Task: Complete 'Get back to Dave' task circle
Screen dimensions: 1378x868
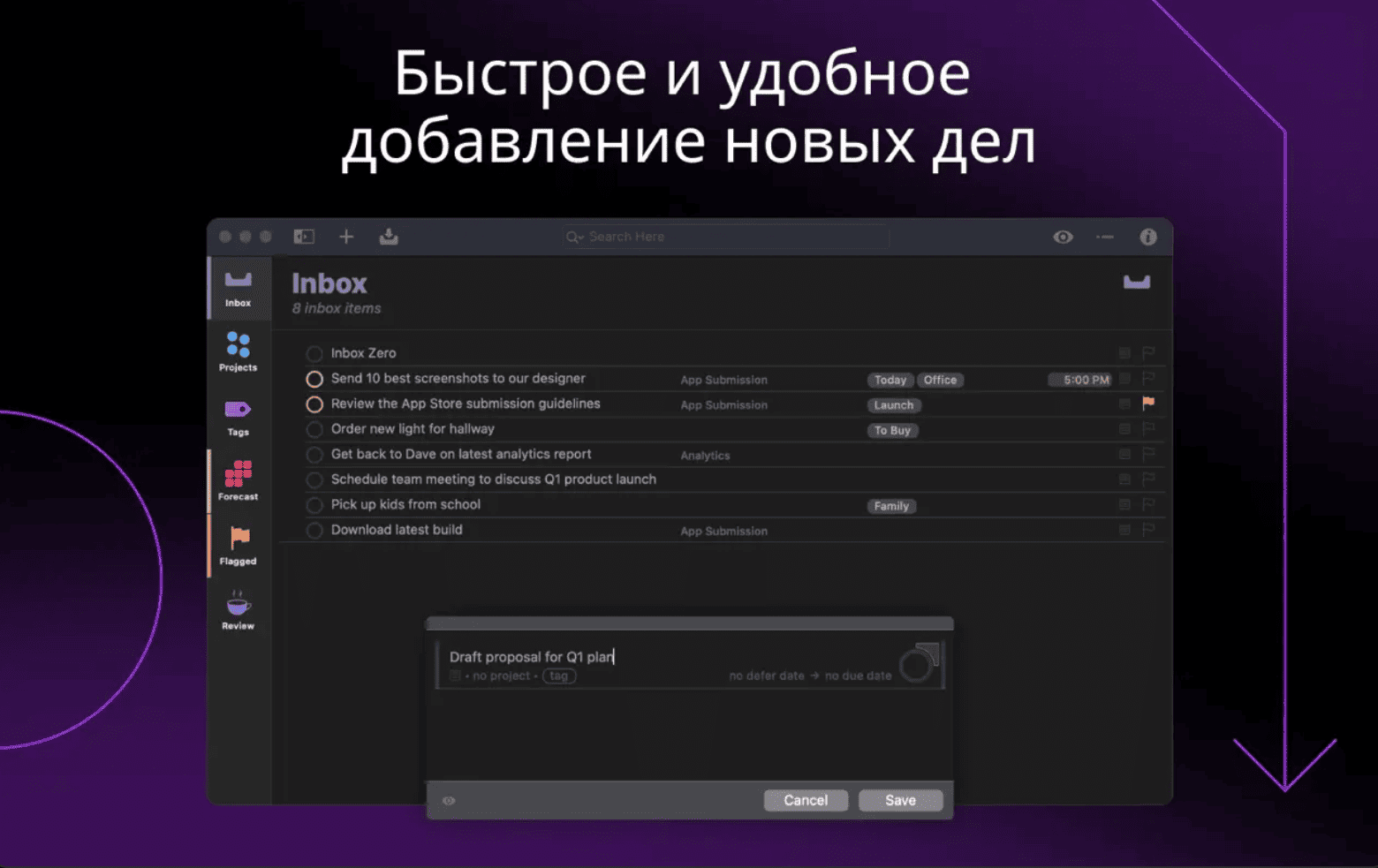Action: pyautogui.click(x=314, y=455)
